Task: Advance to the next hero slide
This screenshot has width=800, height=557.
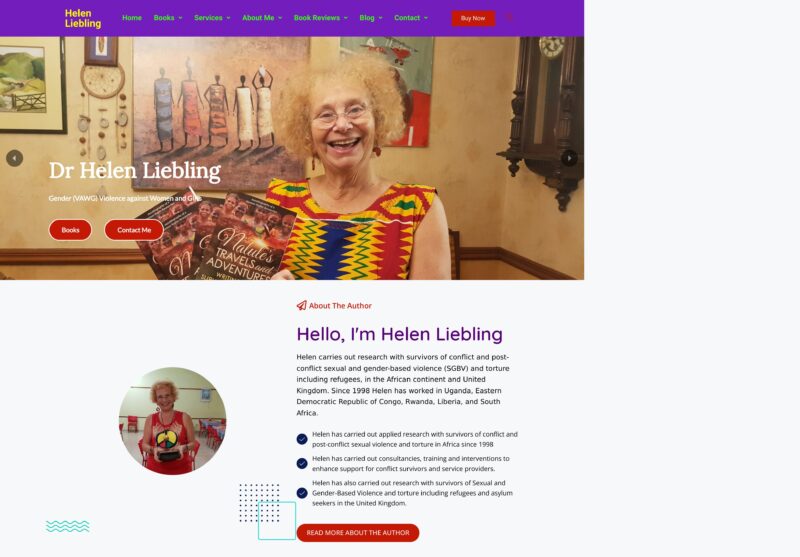Action: coord(569,158)
